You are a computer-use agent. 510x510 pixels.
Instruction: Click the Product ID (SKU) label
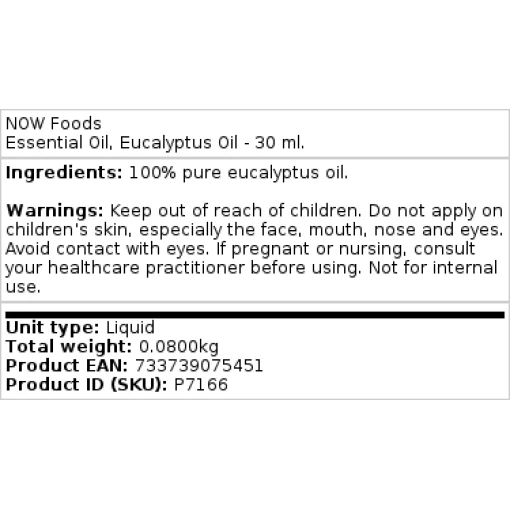87,385
